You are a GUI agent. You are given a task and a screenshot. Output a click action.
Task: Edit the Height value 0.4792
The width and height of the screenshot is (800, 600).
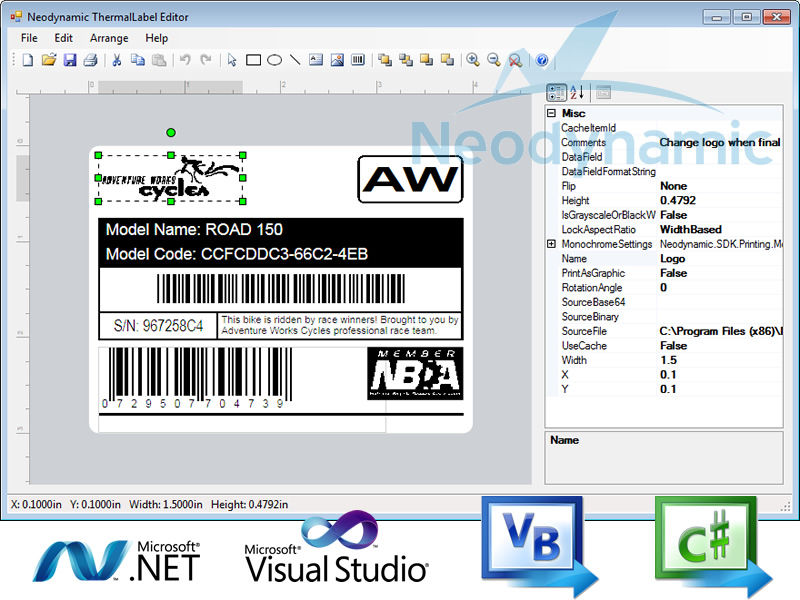tap(719, 200)
